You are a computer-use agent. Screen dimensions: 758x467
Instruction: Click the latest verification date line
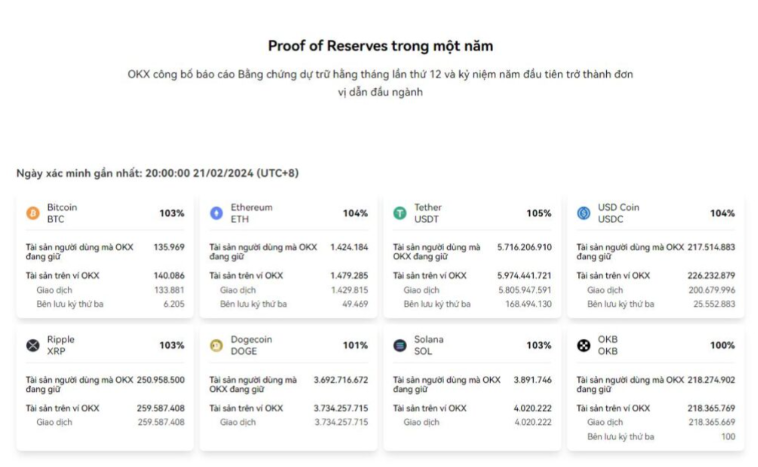[157, 173]
